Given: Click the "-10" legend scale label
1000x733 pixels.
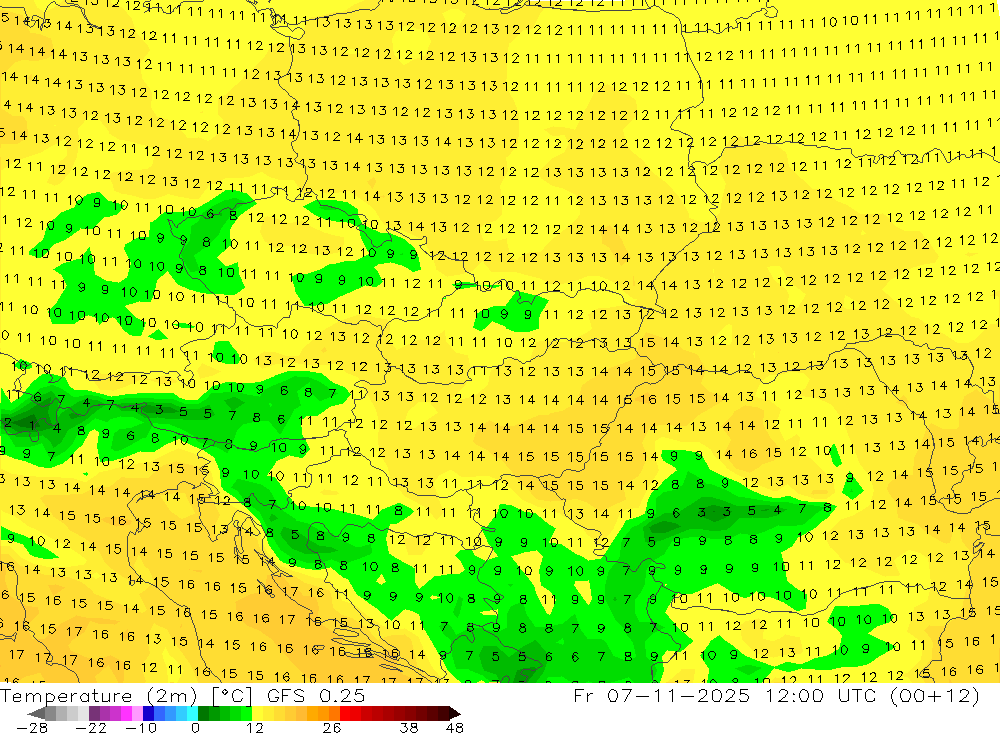Looking at the screenshot, I should (140, 727).
